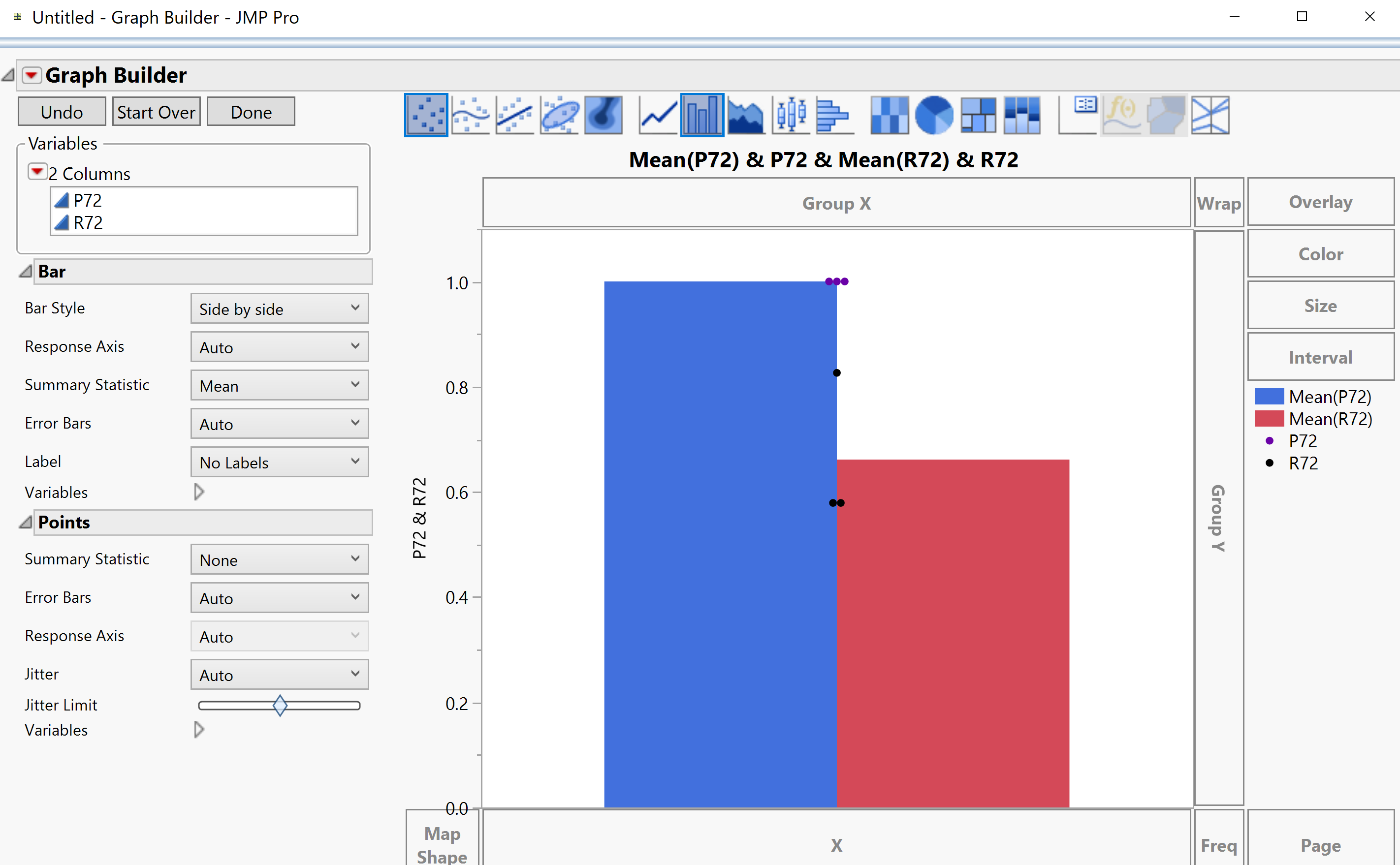Click the Start Over button

tap(156, 112)
